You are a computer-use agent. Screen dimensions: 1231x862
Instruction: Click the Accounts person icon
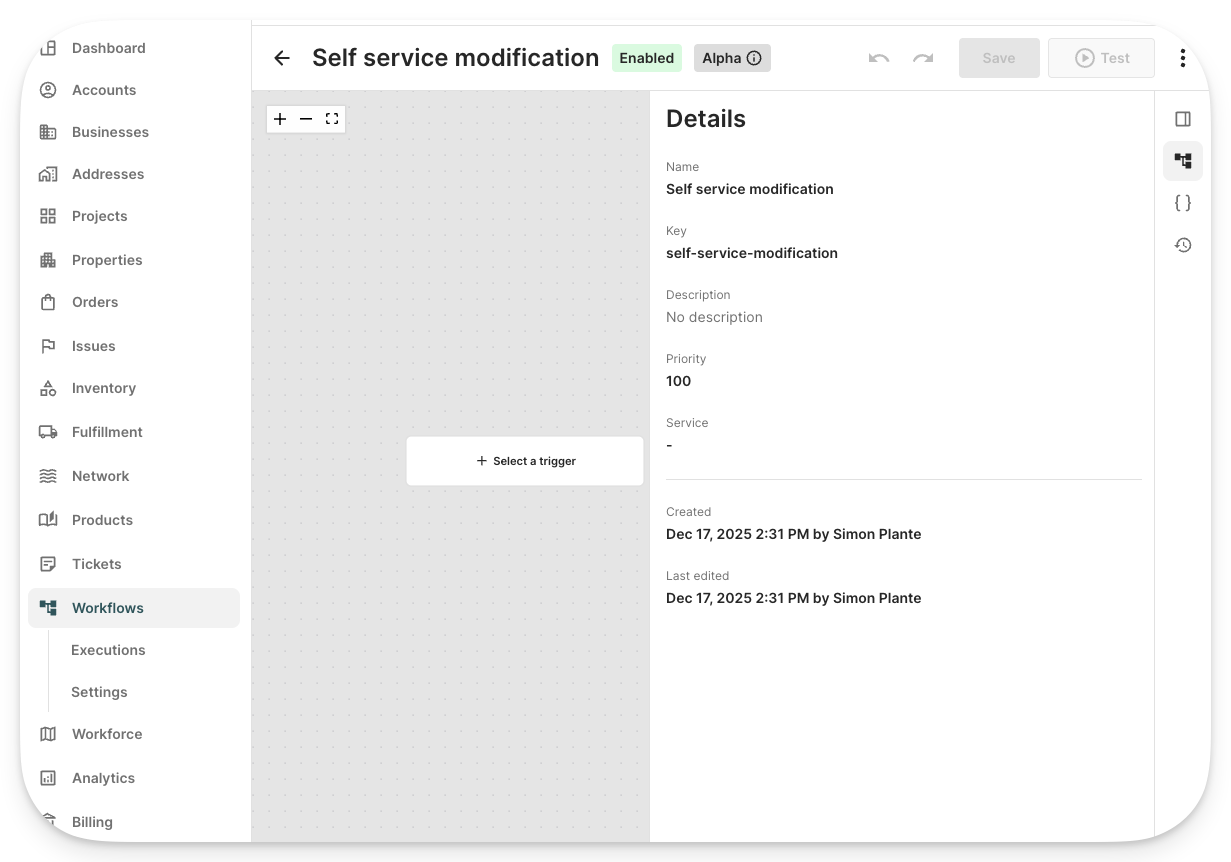(48, 90)
